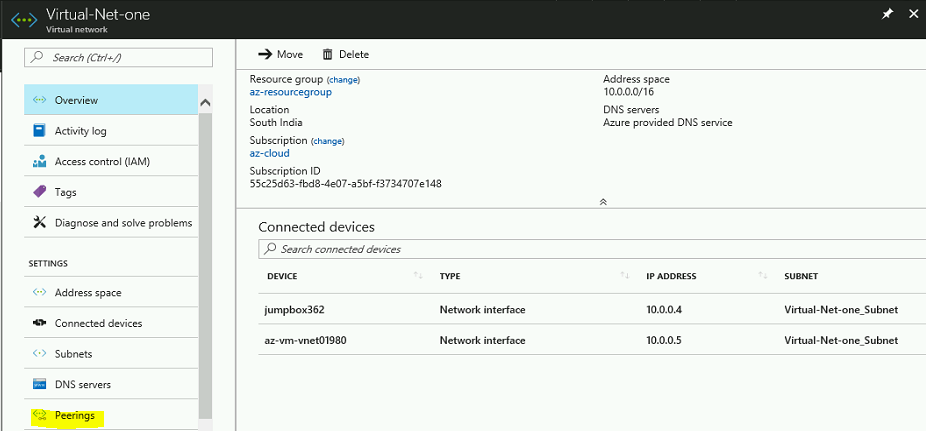The height and width of the screenshot is (431, 926).
Task: Pin the Virtual-Net-one blade
Action: point(887,14)
